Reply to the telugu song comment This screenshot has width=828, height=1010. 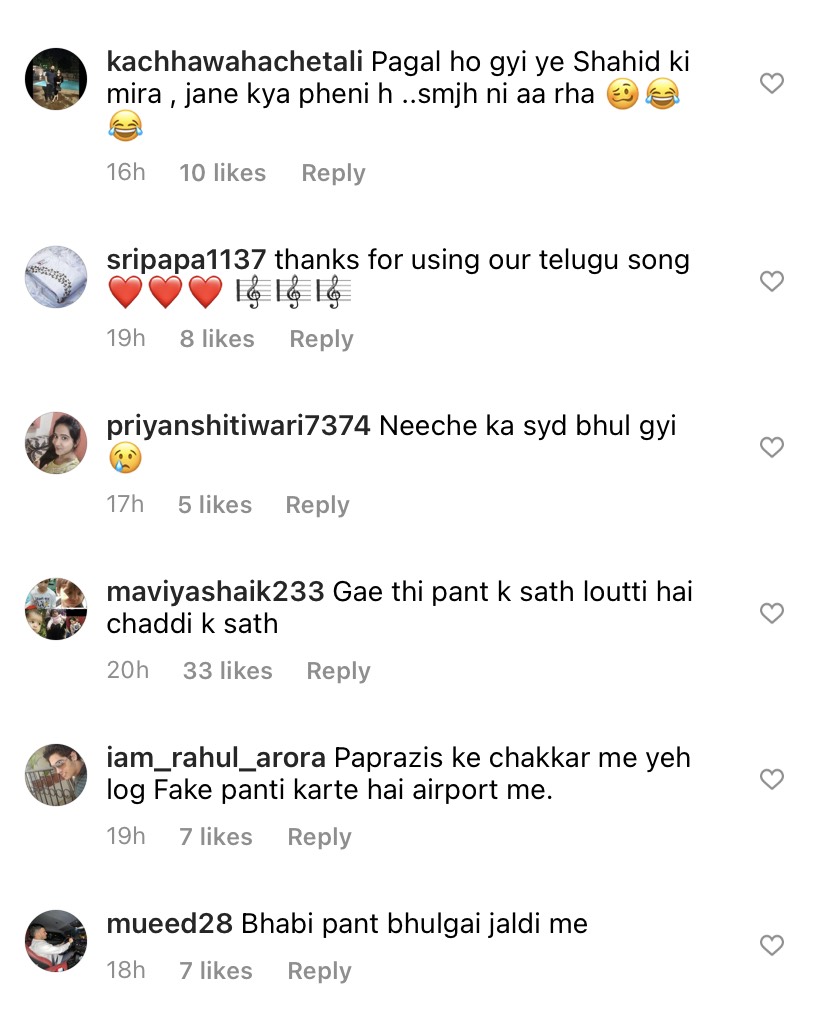pyautogui.click(x=321, y=339)
